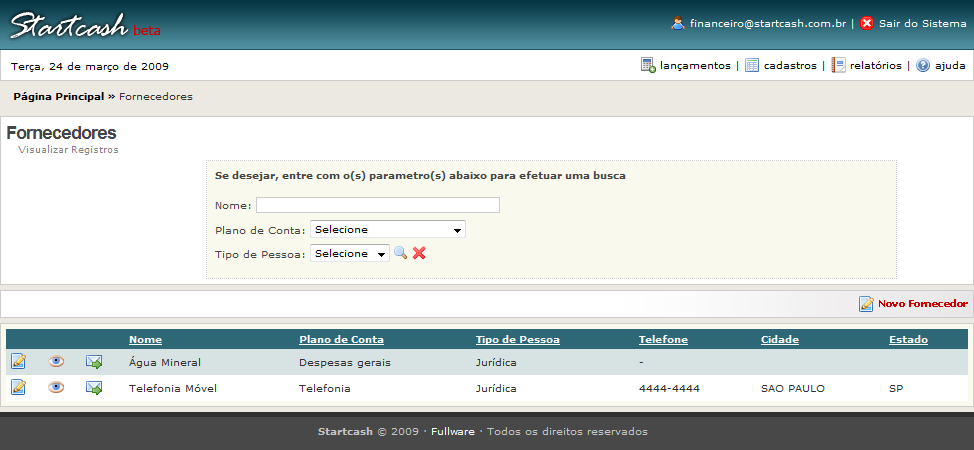Click the Água Mineral name cell
The height and width of the screenshot is (450, 974).
(165, 362)
